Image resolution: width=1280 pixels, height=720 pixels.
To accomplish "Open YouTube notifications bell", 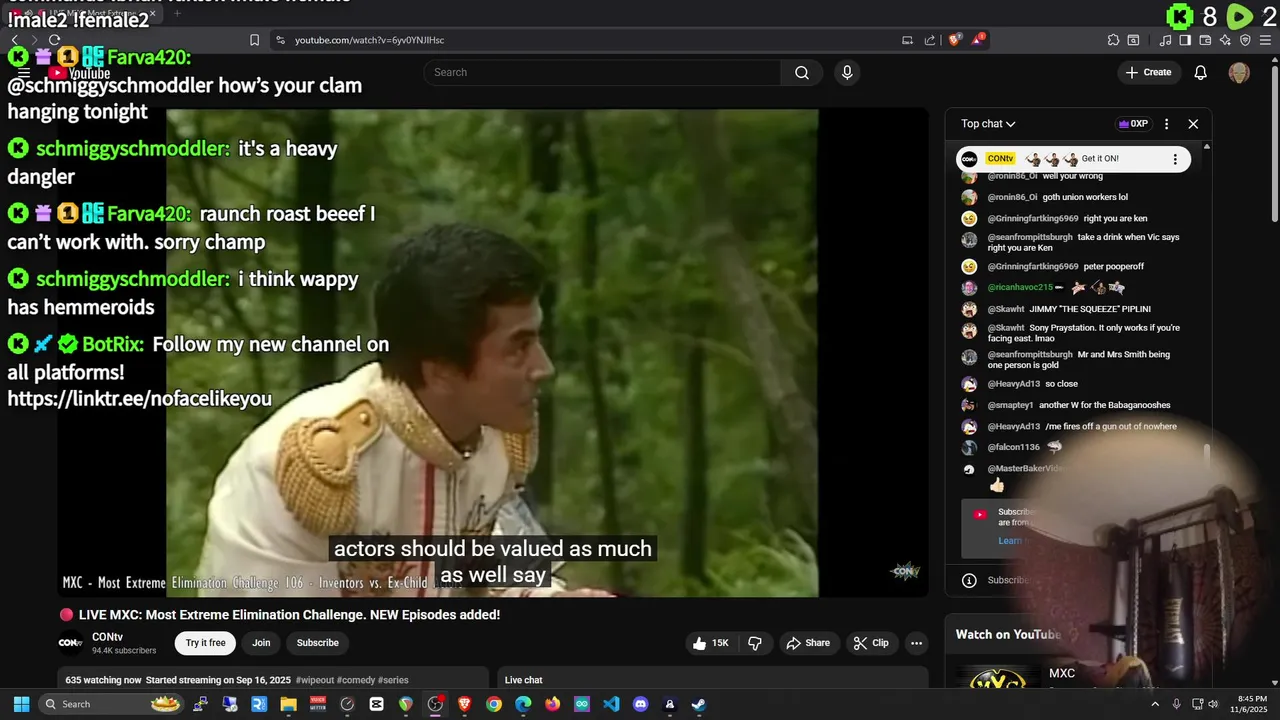I will (1201, 72).
